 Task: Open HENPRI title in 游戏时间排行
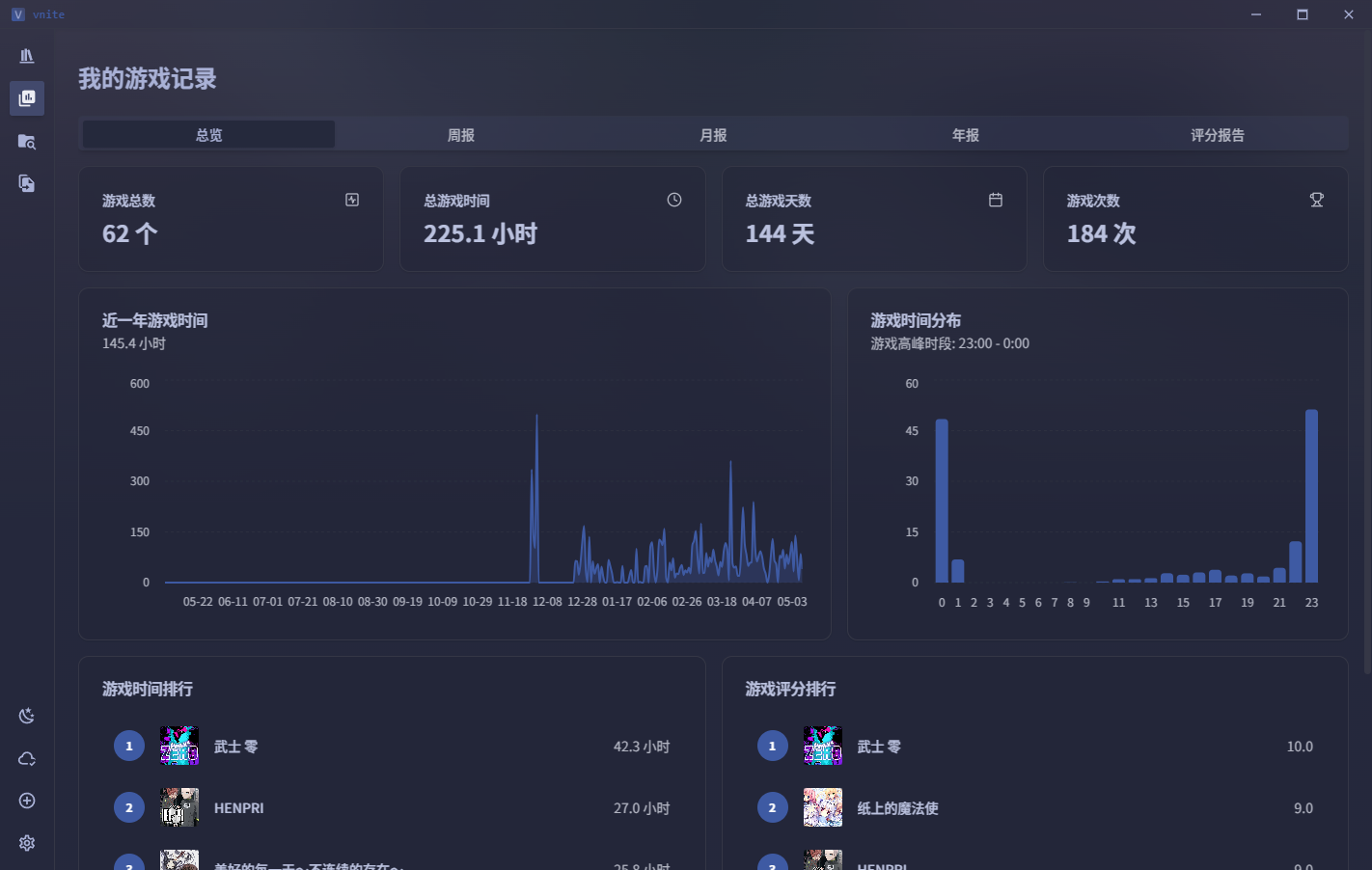point(238,808)
